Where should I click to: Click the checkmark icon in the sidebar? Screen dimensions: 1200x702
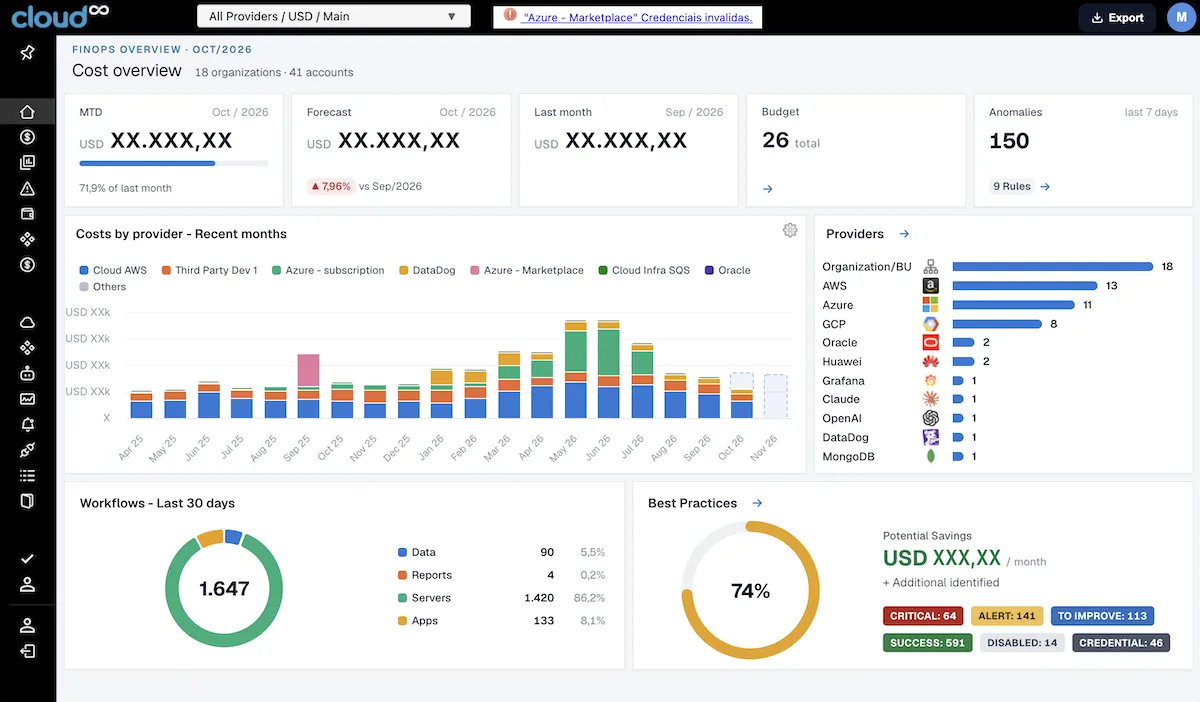[28, 559]
